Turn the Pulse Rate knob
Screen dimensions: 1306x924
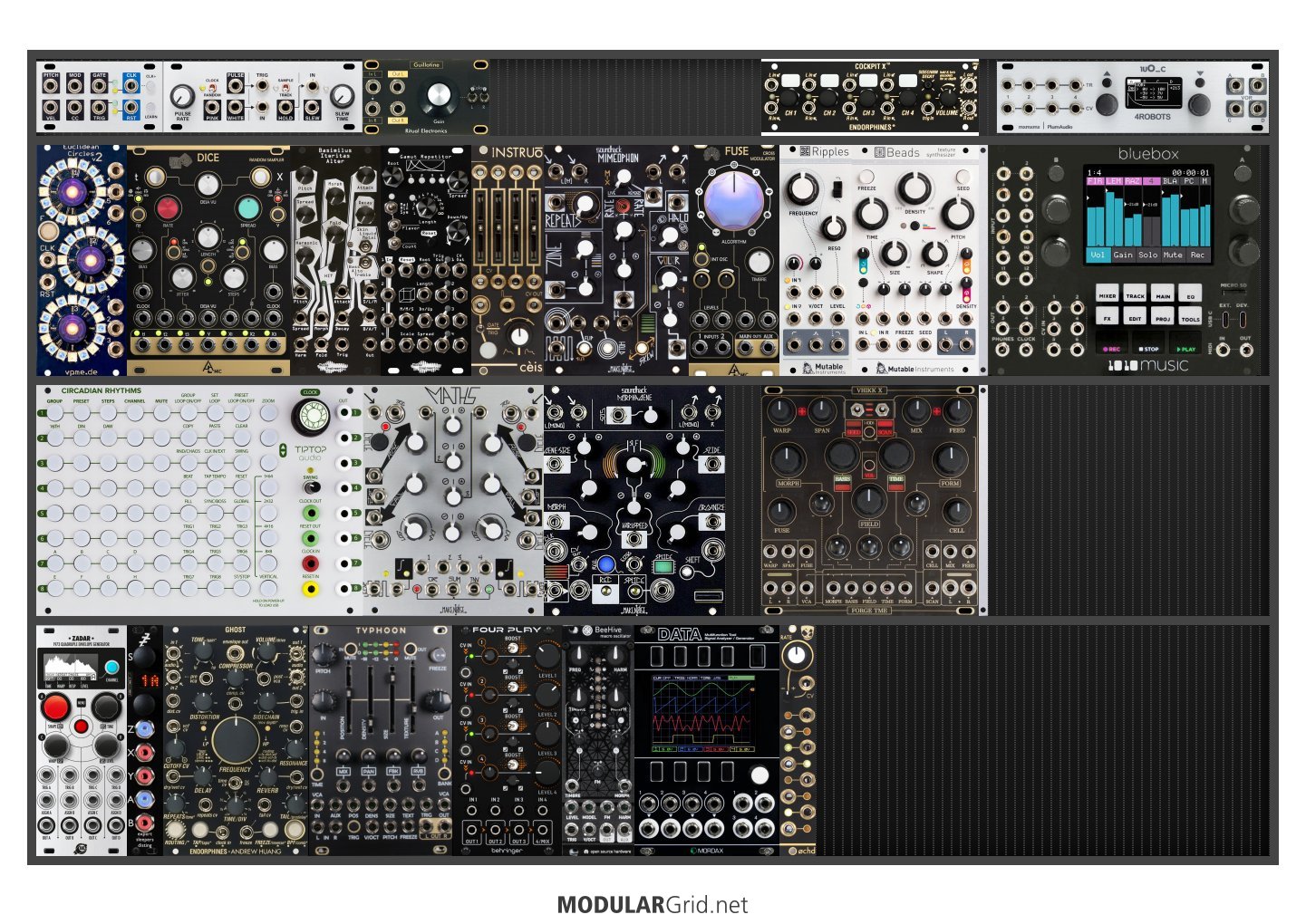pyautogui.click(x=182, y=96)
